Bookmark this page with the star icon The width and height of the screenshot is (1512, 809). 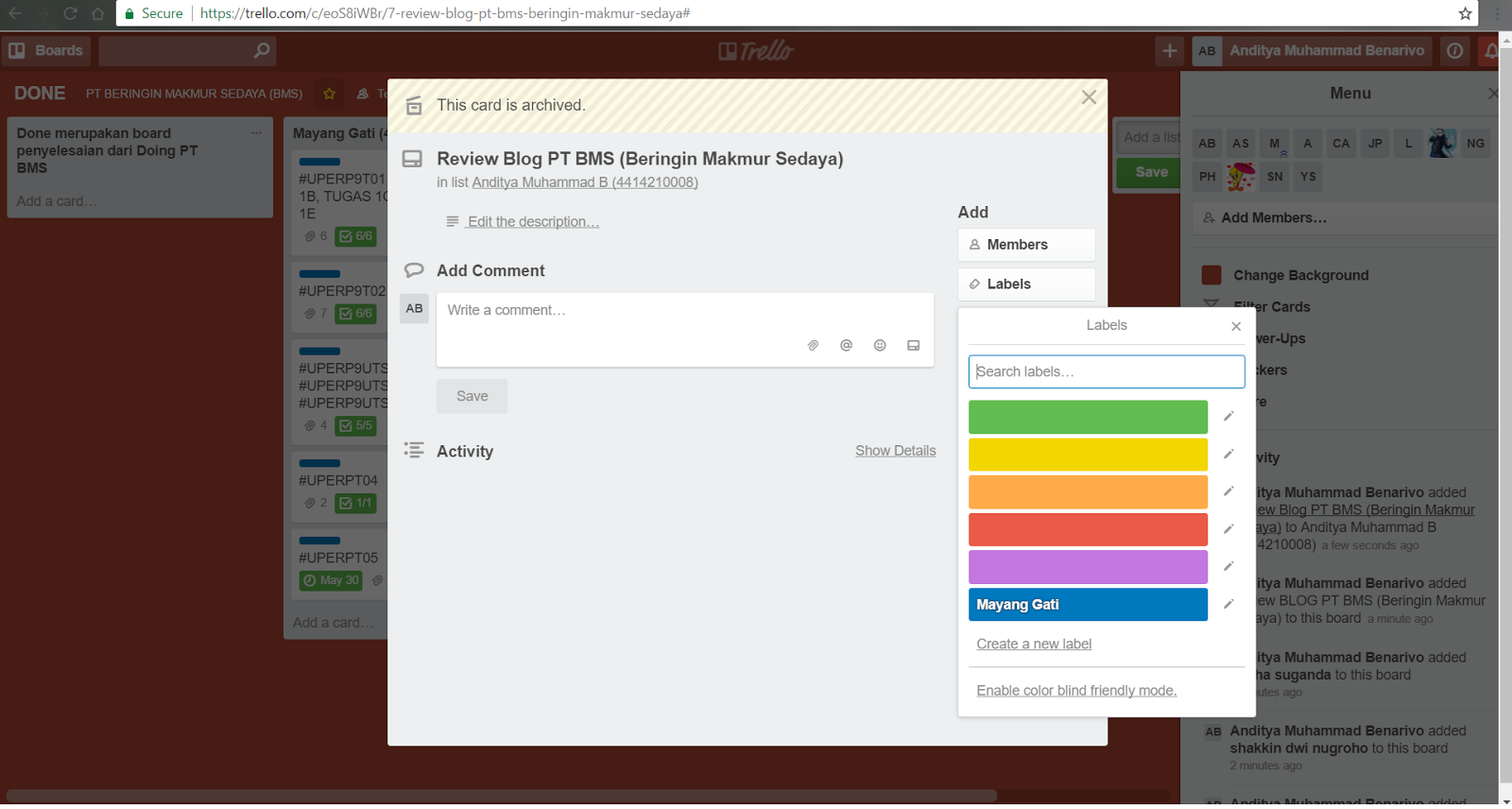[1465, 13]
